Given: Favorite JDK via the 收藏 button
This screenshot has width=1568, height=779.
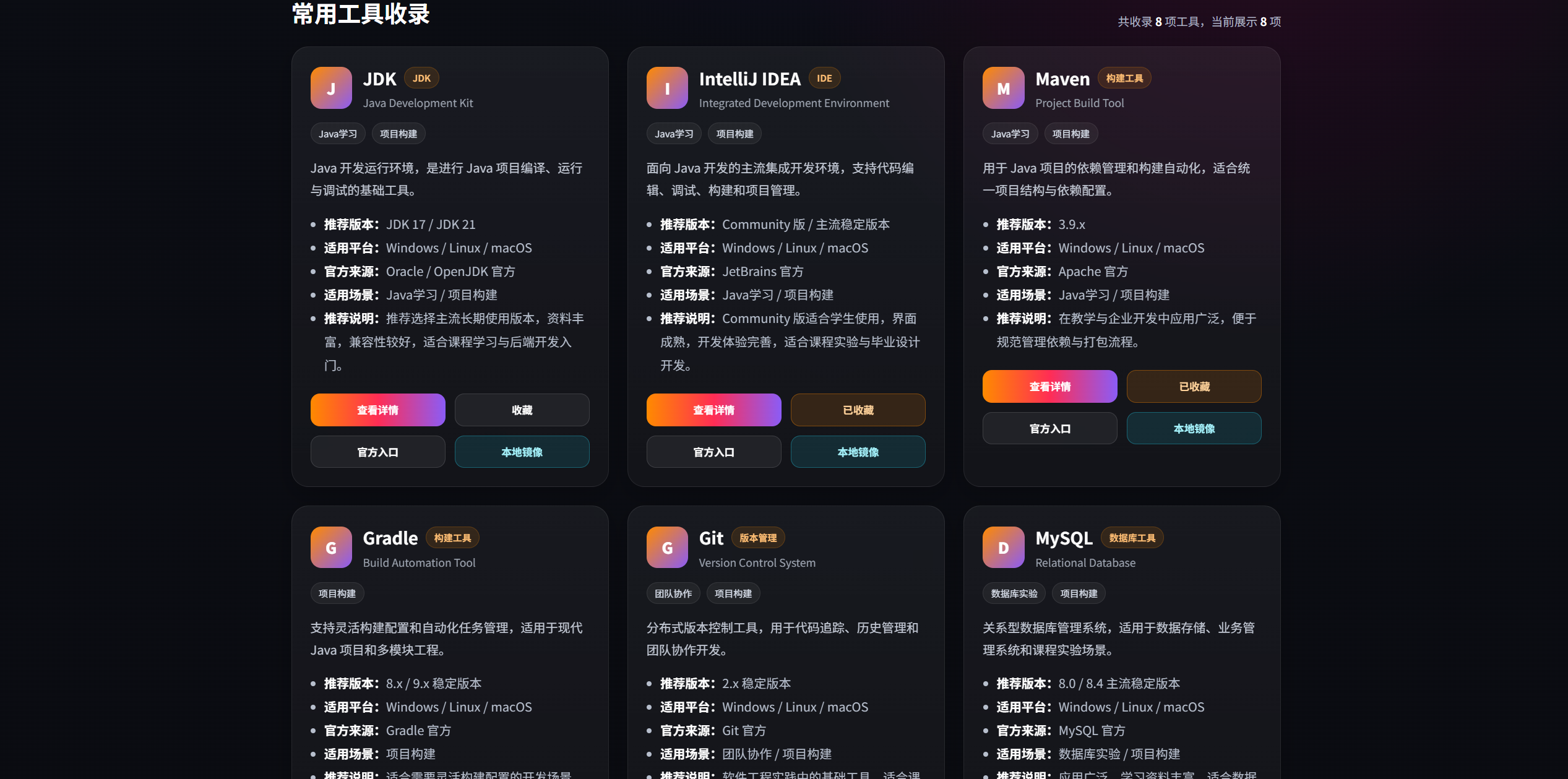Looking at the screenshot, I should (522, 410).
